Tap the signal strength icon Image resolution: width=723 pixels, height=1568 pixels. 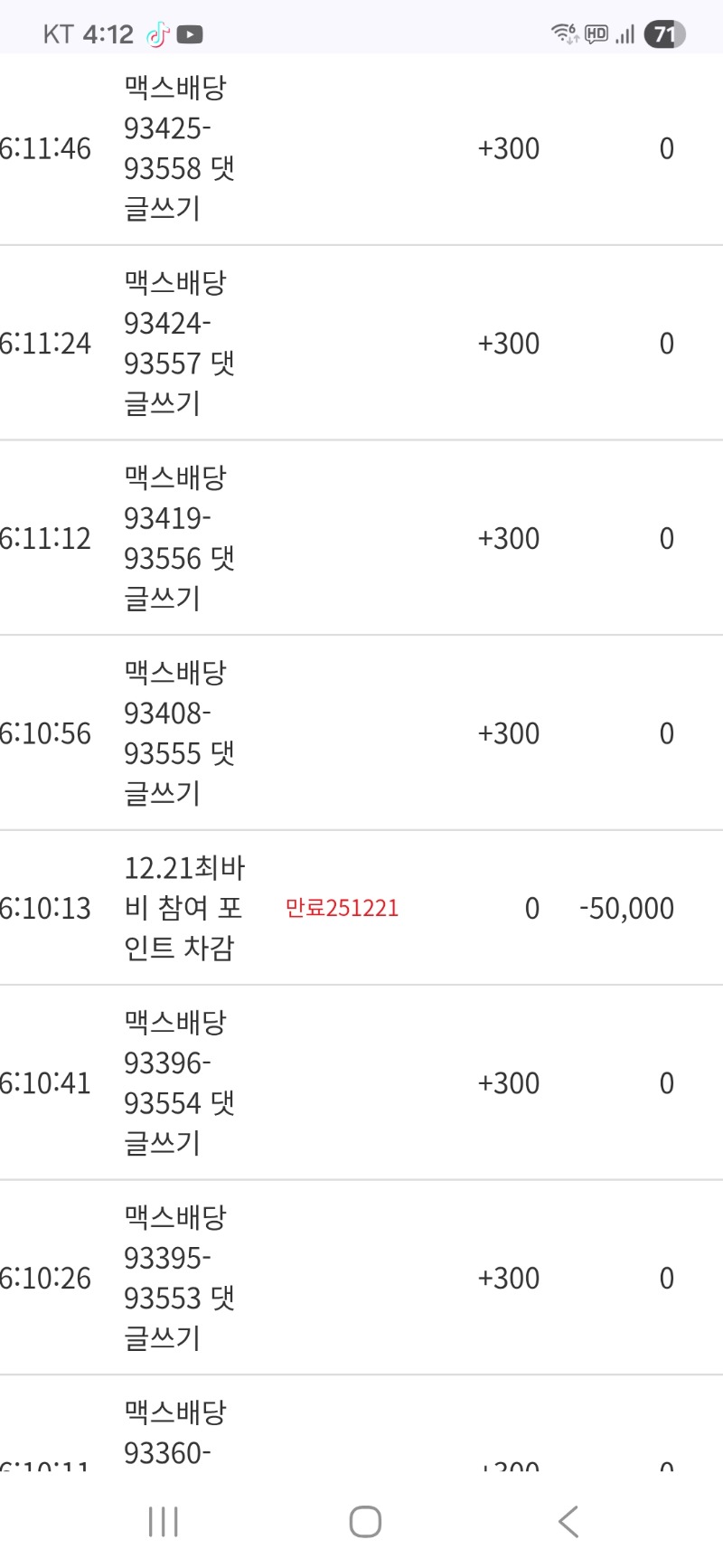(624, 34)
